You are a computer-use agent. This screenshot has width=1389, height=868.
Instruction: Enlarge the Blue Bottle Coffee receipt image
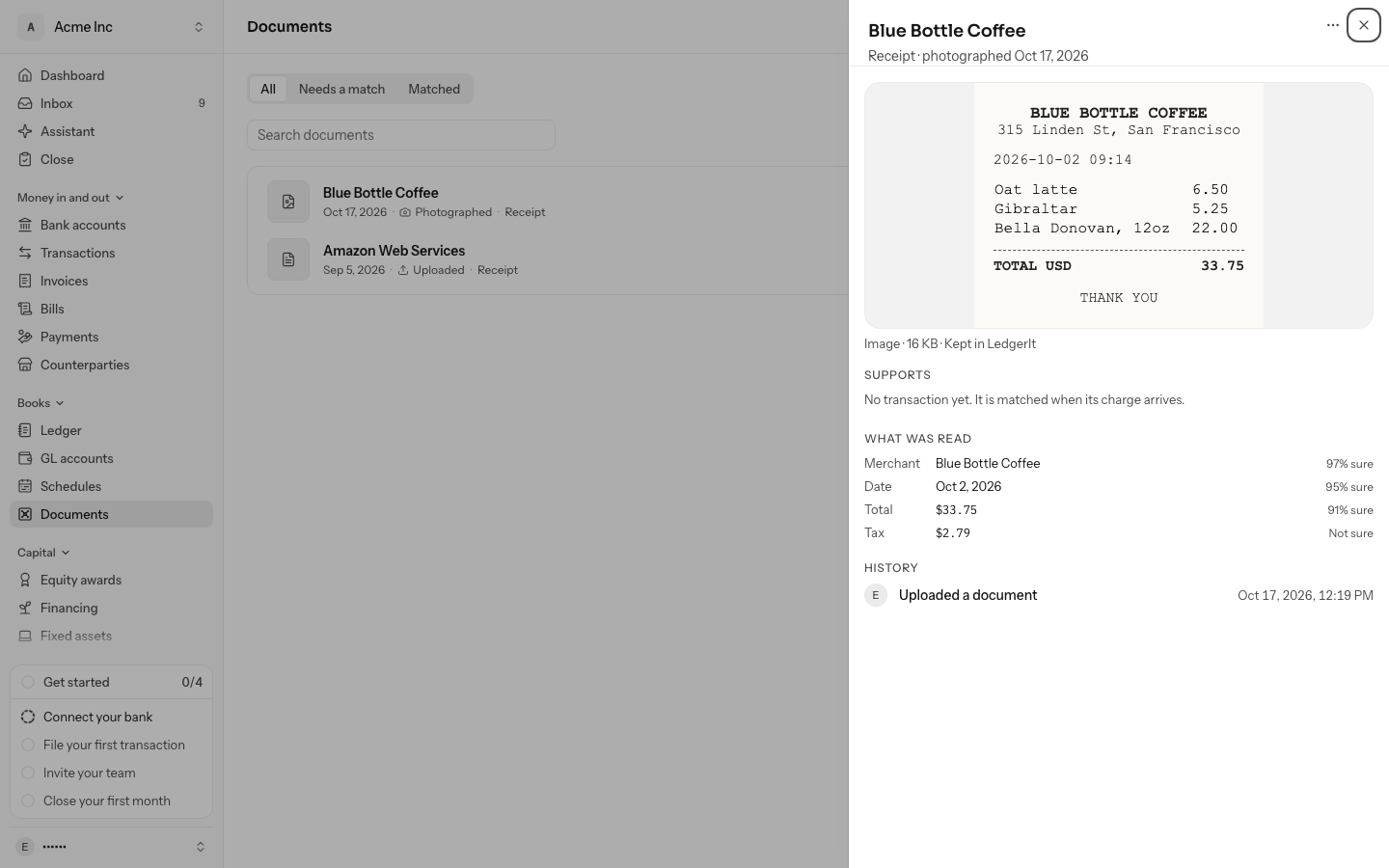[1119, 205]
